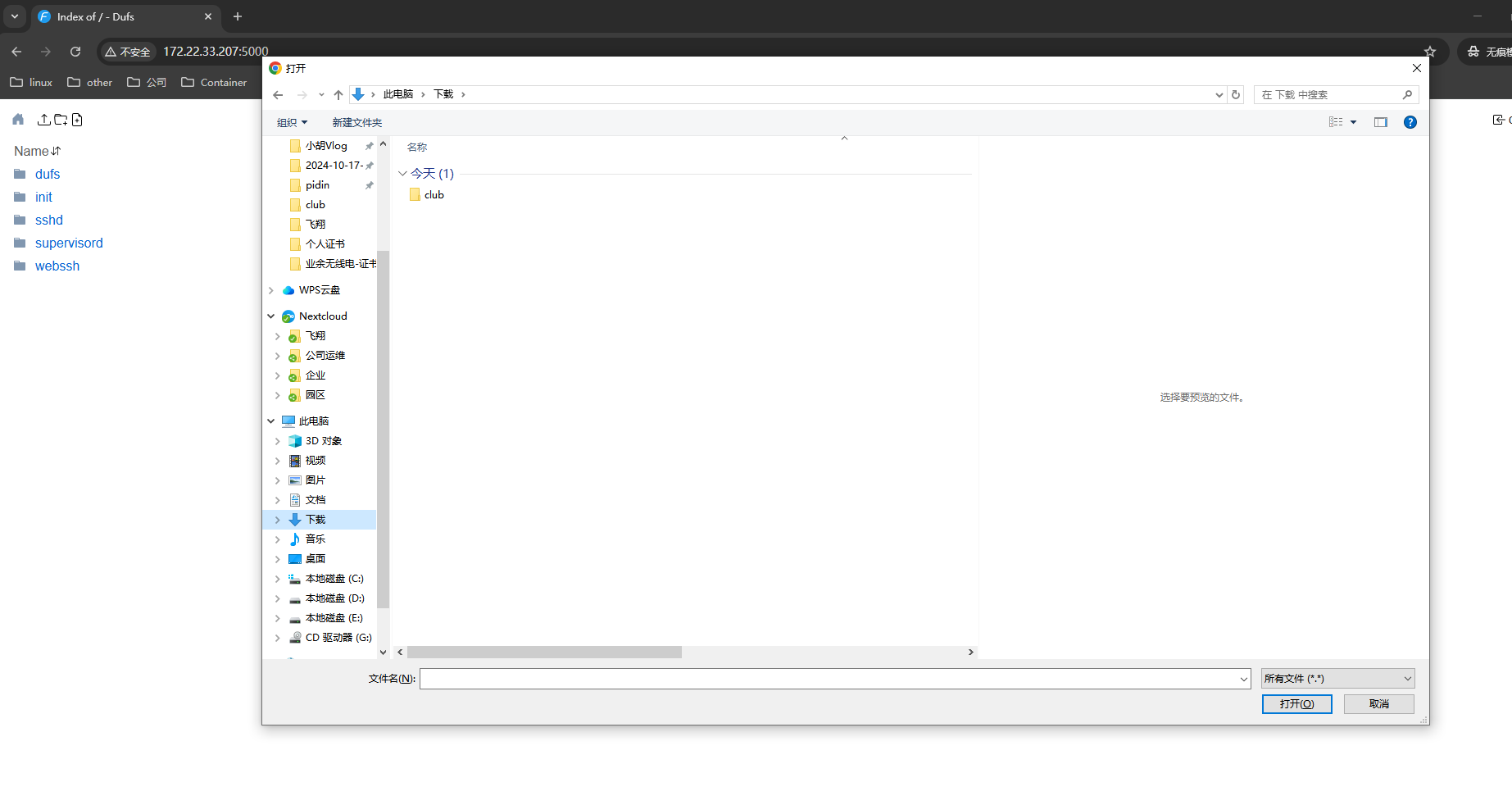Image resolution: width=1512 pixels, height=805 pixels.
Task: Click 新建文件夹 in the toolbar
Action: (356, 123)
